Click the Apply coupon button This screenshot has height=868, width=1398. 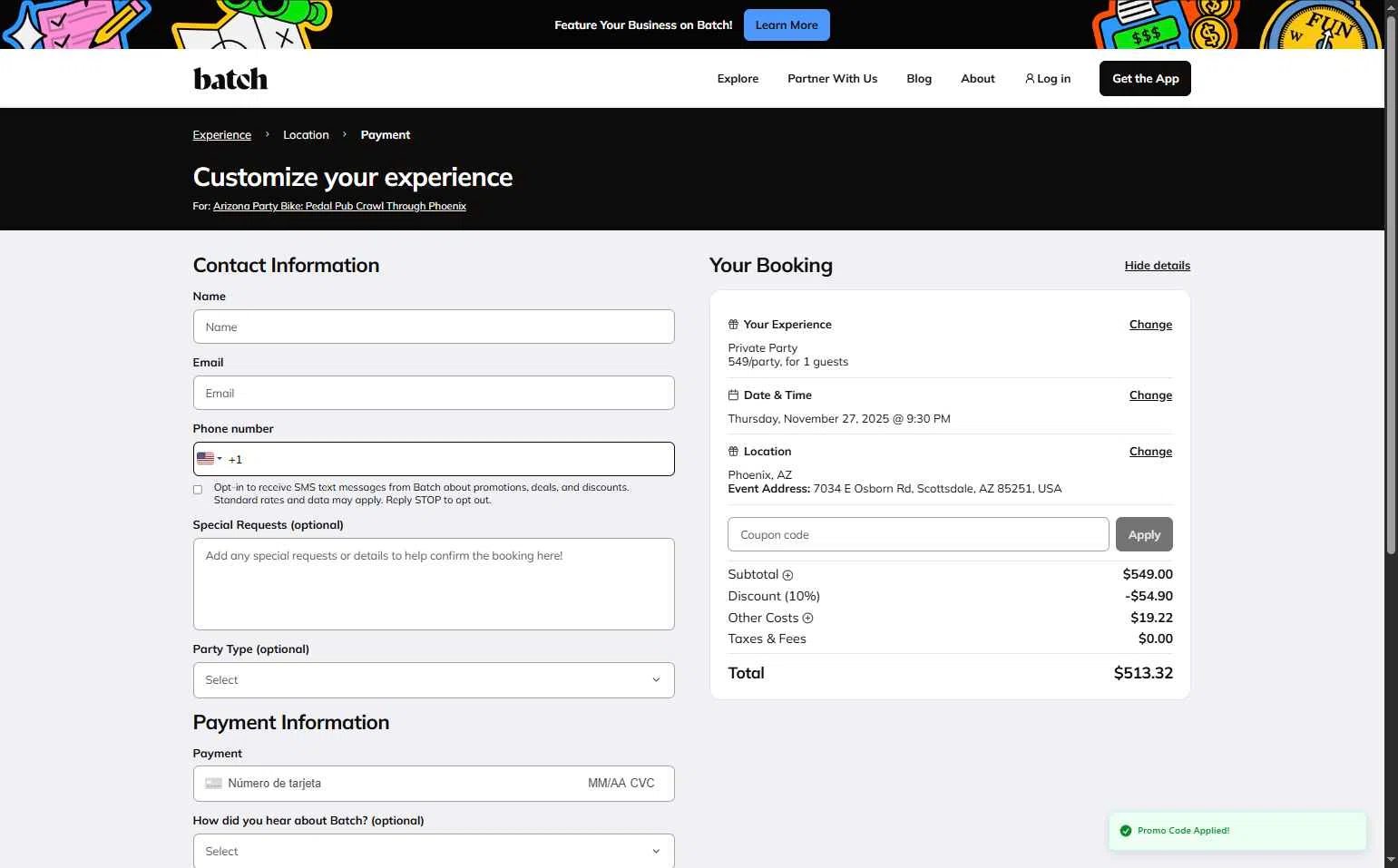[x=1144, y=534]
